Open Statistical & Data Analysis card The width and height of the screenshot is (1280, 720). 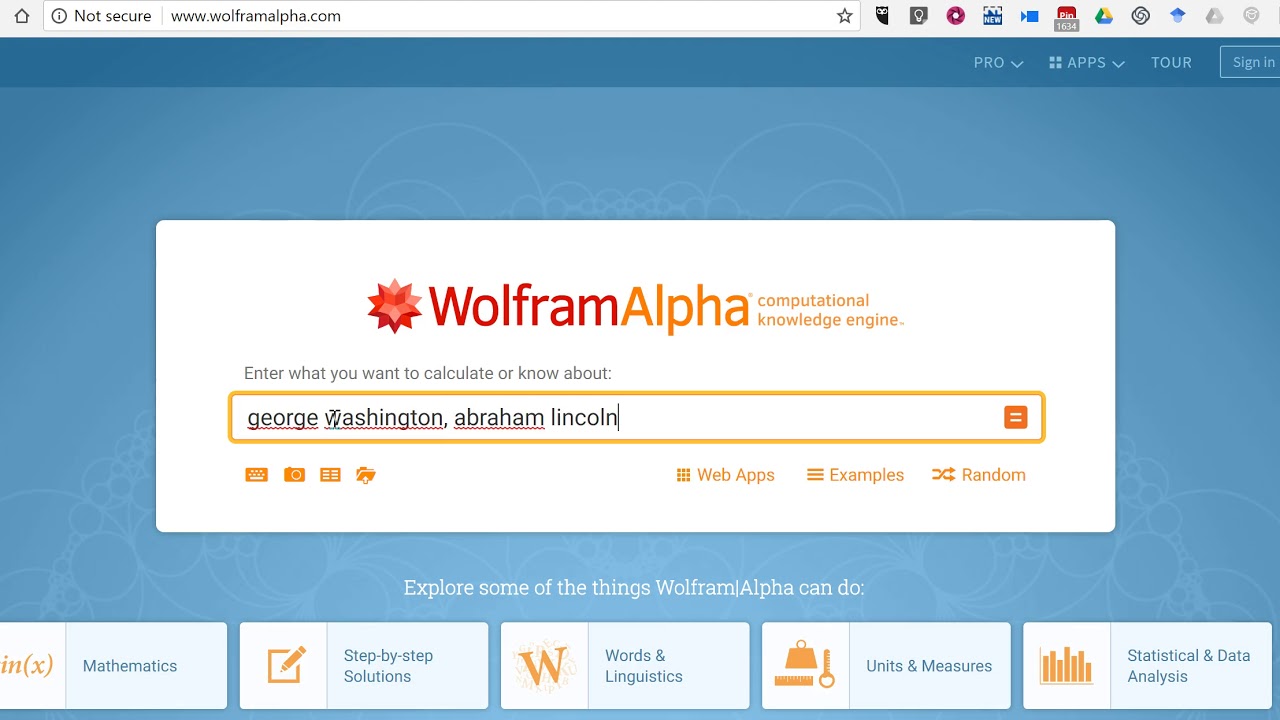click(x=1147, y=666)
